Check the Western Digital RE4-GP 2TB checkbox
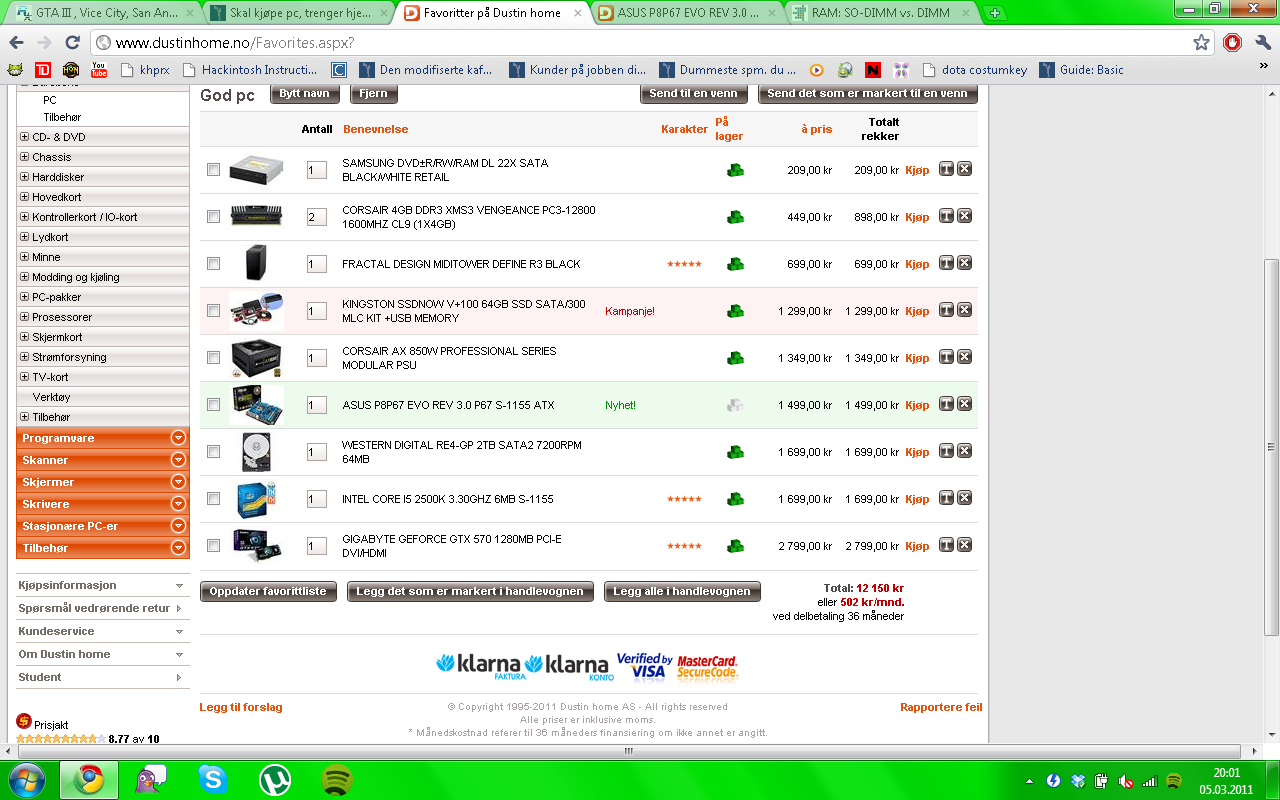Screen dimensions: 1280x800 tap(213, 452)
